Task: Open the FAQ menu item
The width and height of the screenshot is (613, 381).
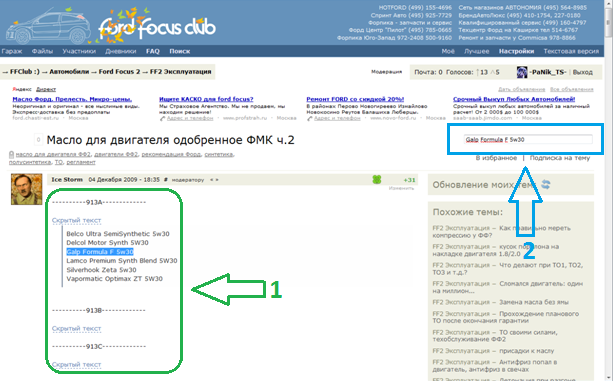Action: click(152, 51)
